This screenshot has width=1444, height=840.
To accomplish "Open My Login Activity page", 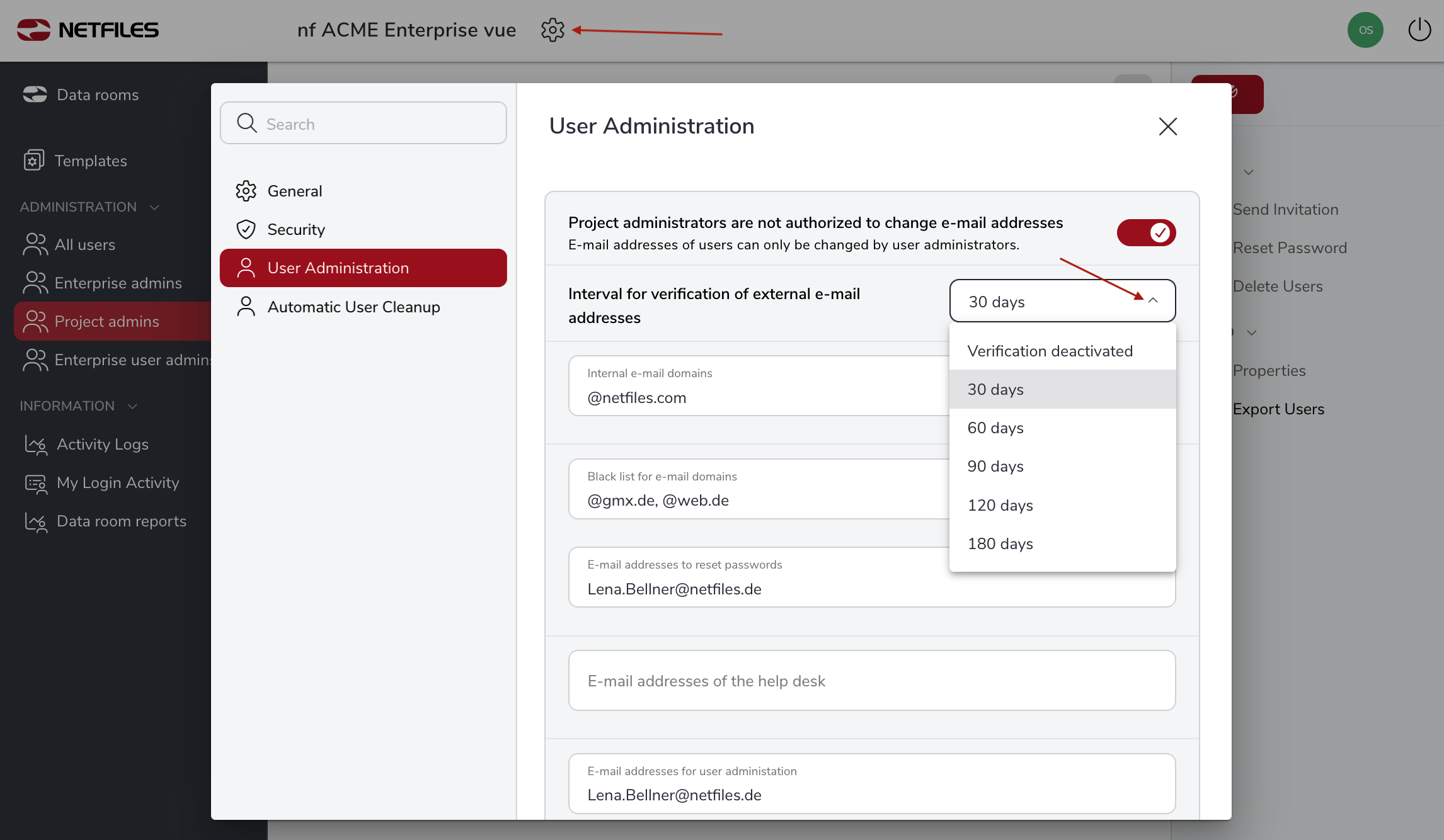I will coord(117,483).
